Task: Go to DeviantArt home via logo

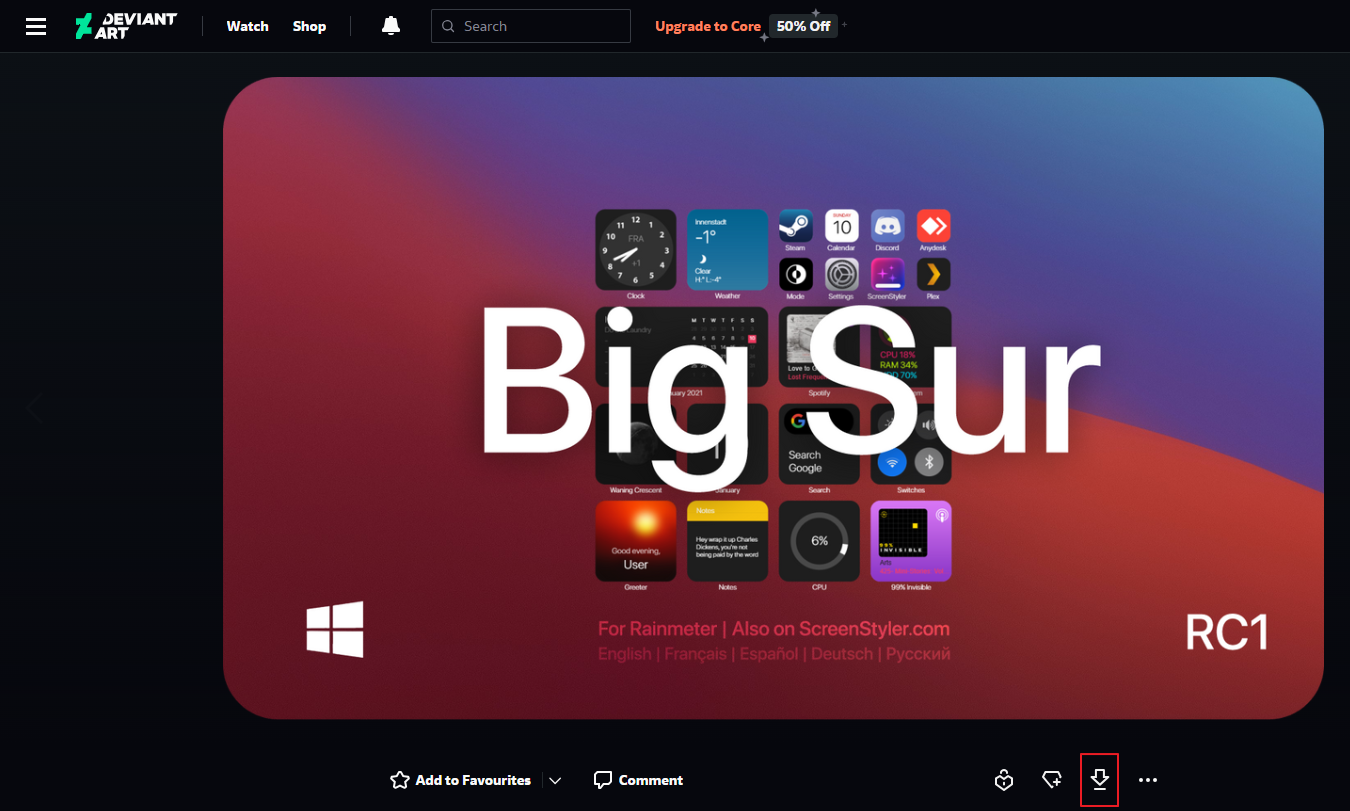Action: [x=126, y=26]
